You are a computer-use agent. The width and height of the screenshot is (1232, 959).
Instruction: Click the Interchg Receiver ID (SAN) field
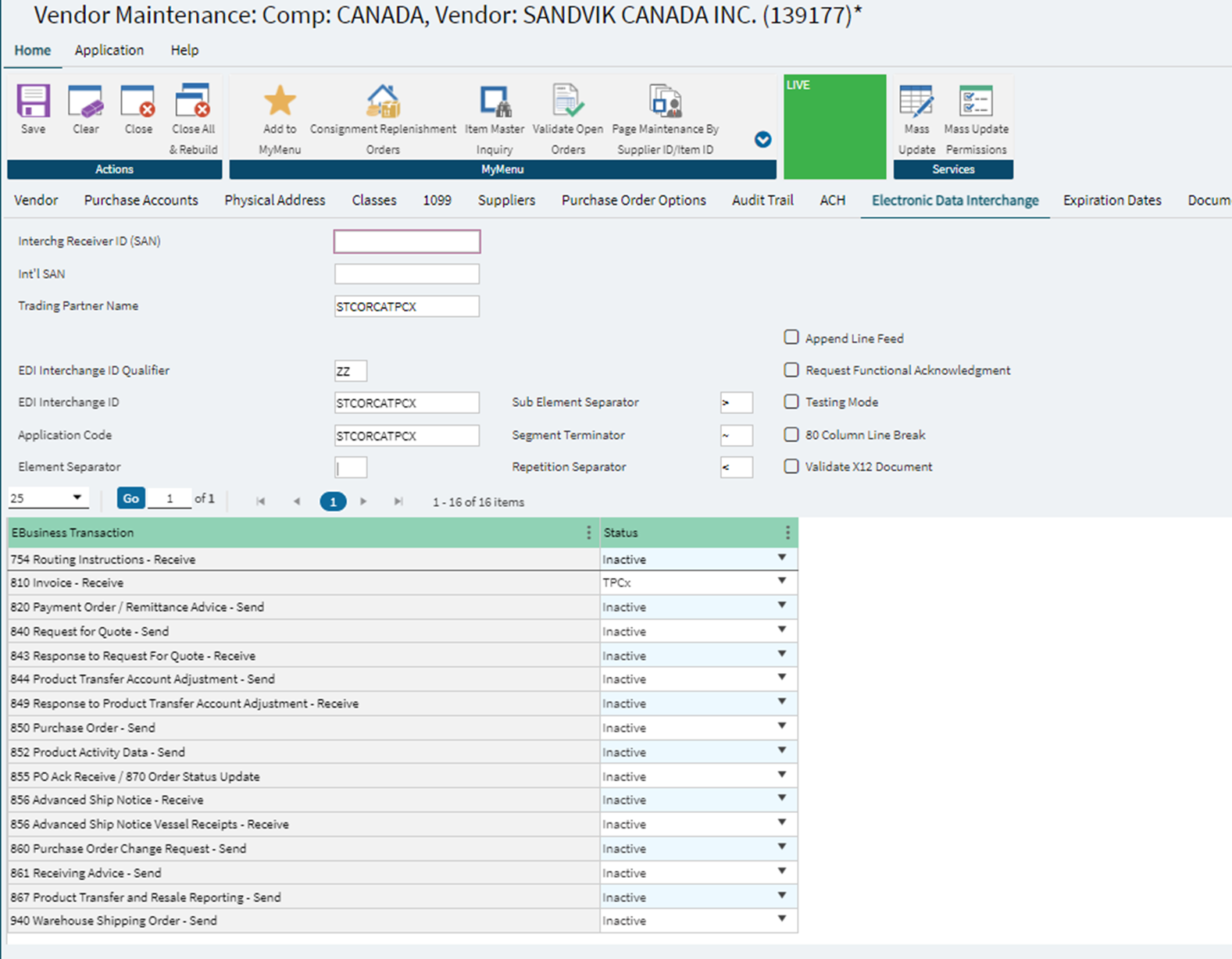tap(407, 241)
